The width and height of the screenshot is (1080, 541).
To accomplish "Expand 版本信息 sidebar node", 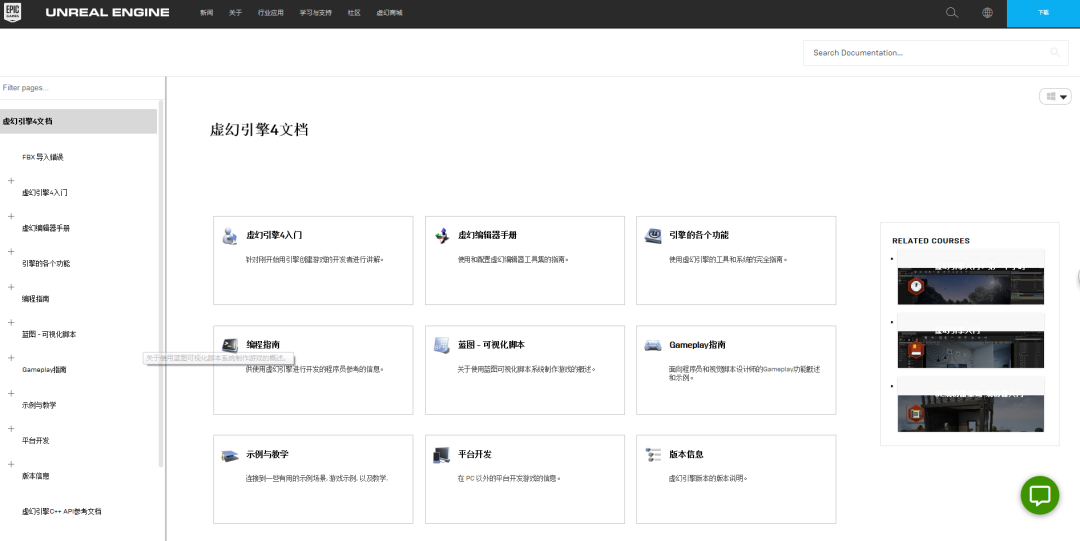I will [x=11, y=465].
